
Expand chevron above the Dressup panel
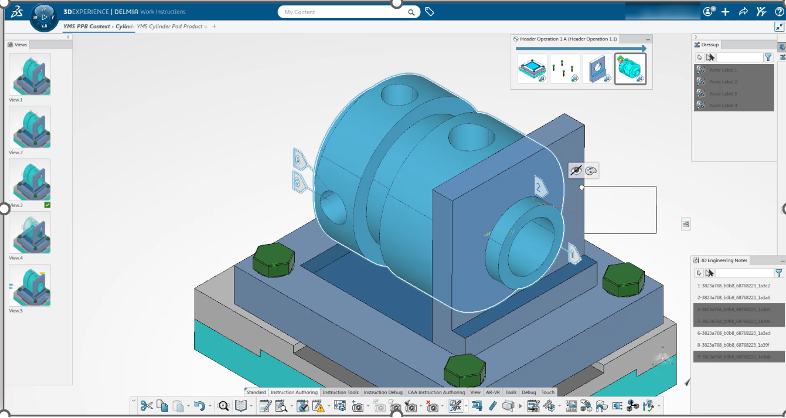pos(695,37)
